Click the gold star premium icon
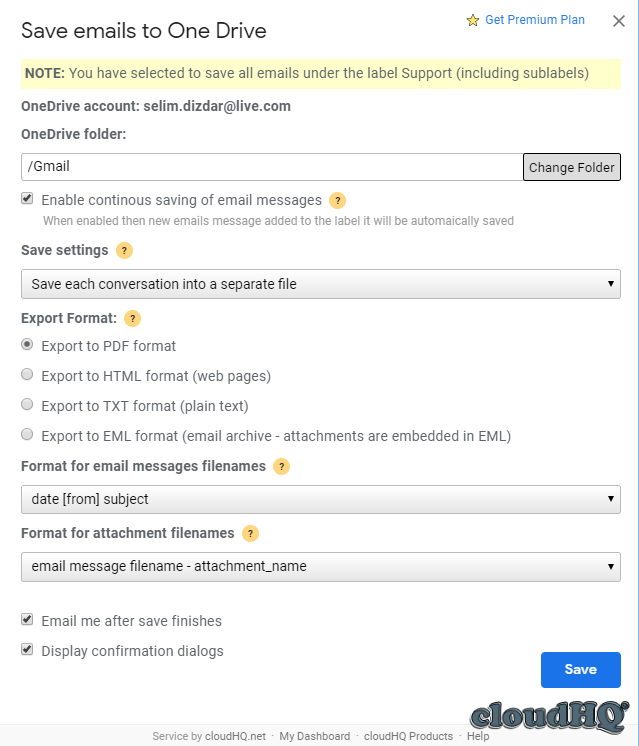The image size is (639, 746). [x=473, y=20]
